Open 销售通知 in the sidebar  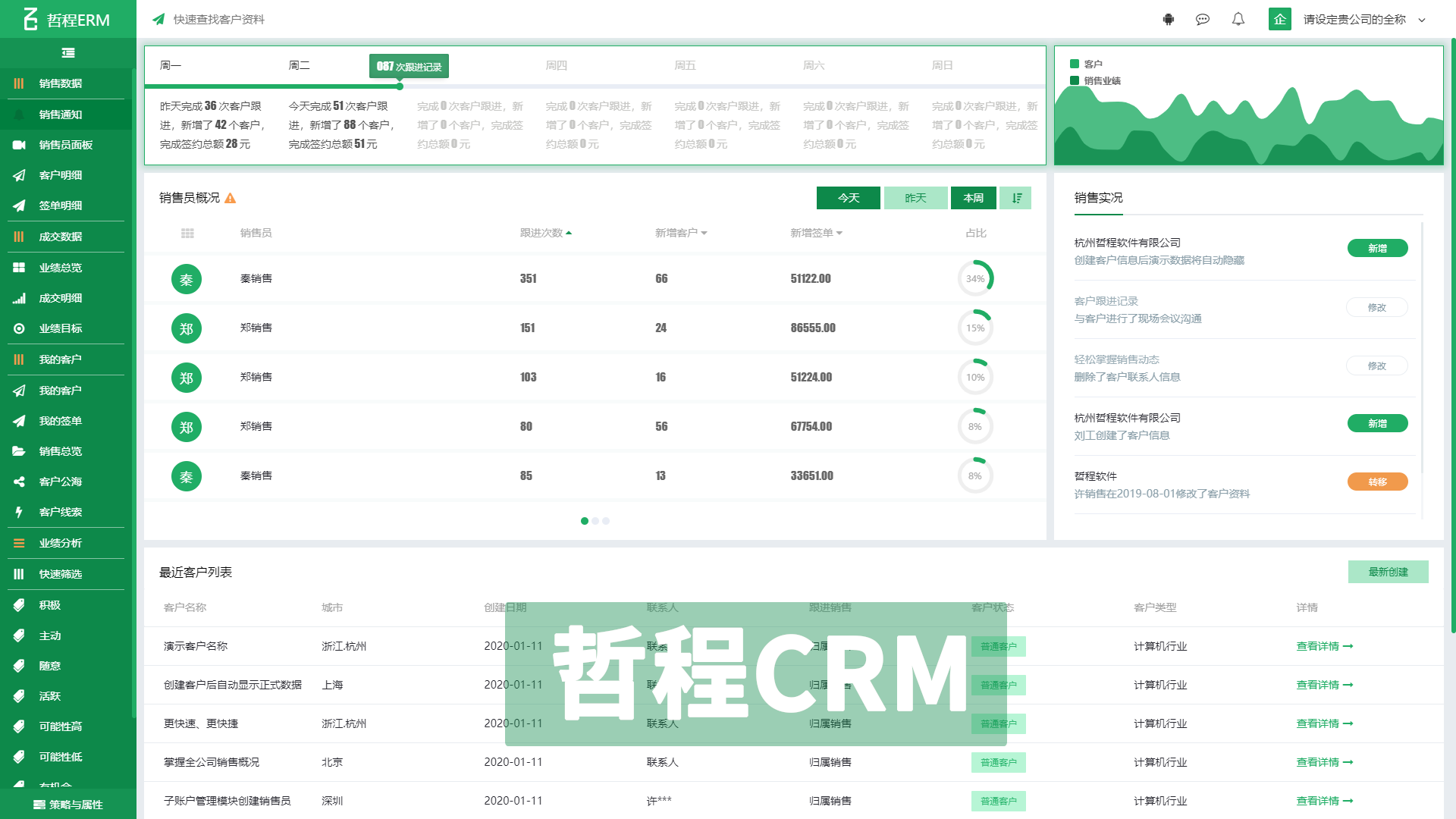click(x=67, y=115)
